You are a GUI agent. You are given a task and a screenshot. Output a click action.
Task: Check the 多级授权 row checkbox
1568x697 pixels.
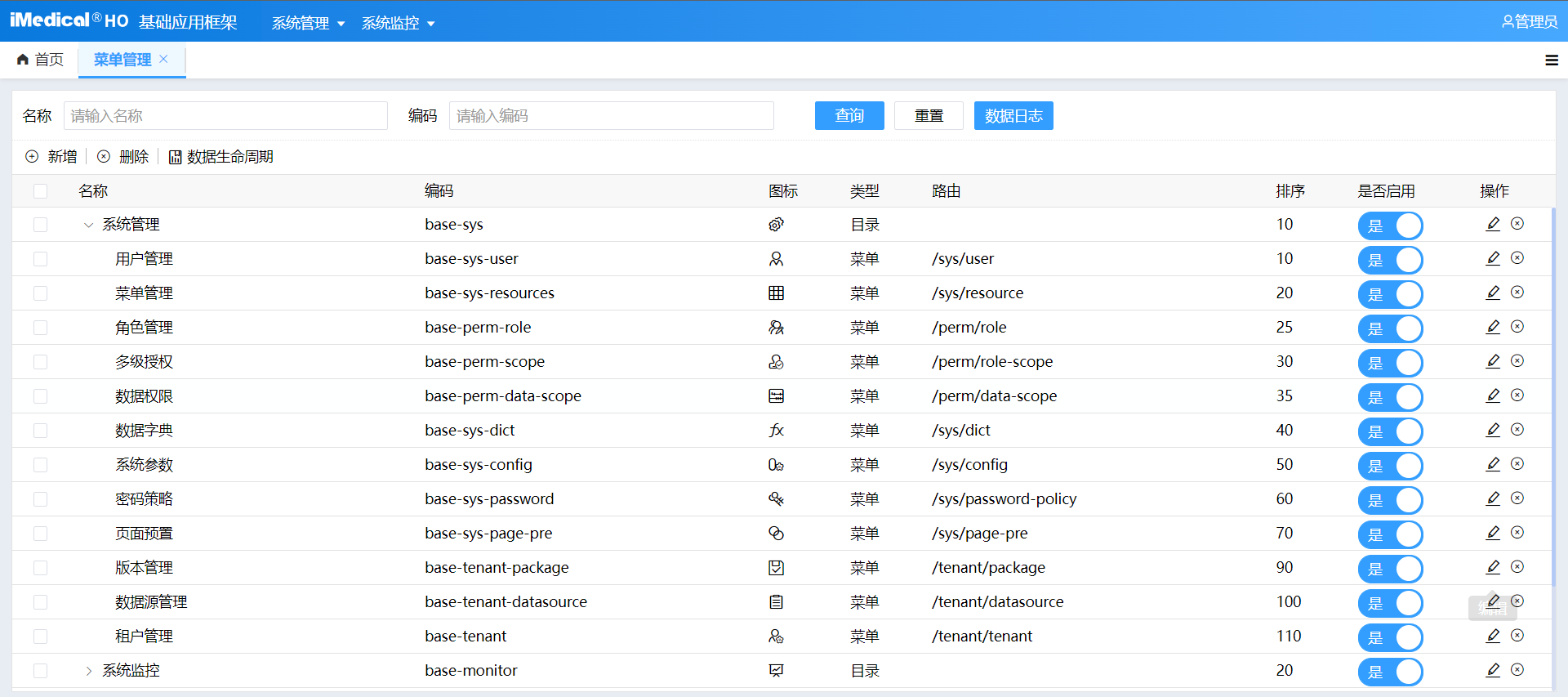tap(40, 362)
